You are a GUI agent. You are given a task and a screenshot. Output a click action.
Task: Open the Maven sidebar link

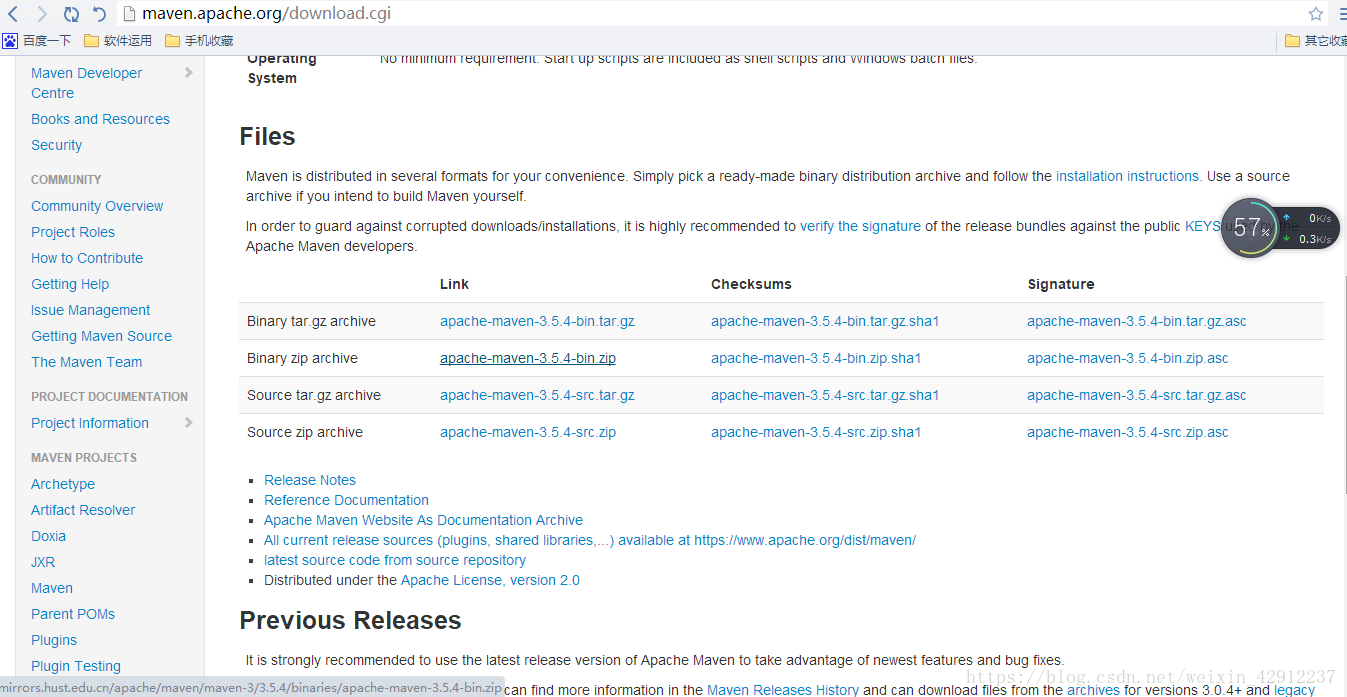pos(52,588)
